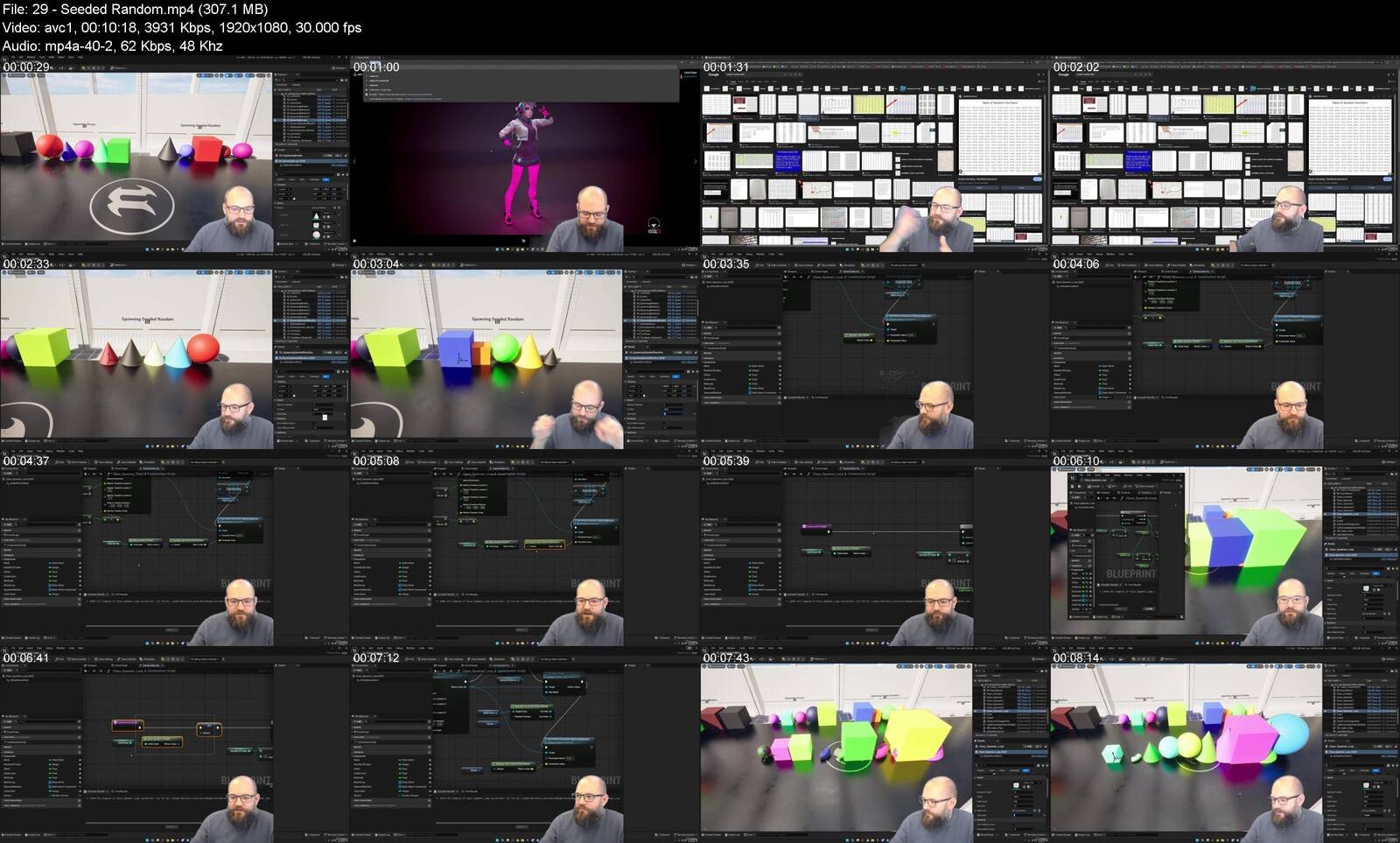This screenshot has width=1400, height=843.
Task: Select the thumbnail stamped 00:06:10
Action: [1225, 548]
